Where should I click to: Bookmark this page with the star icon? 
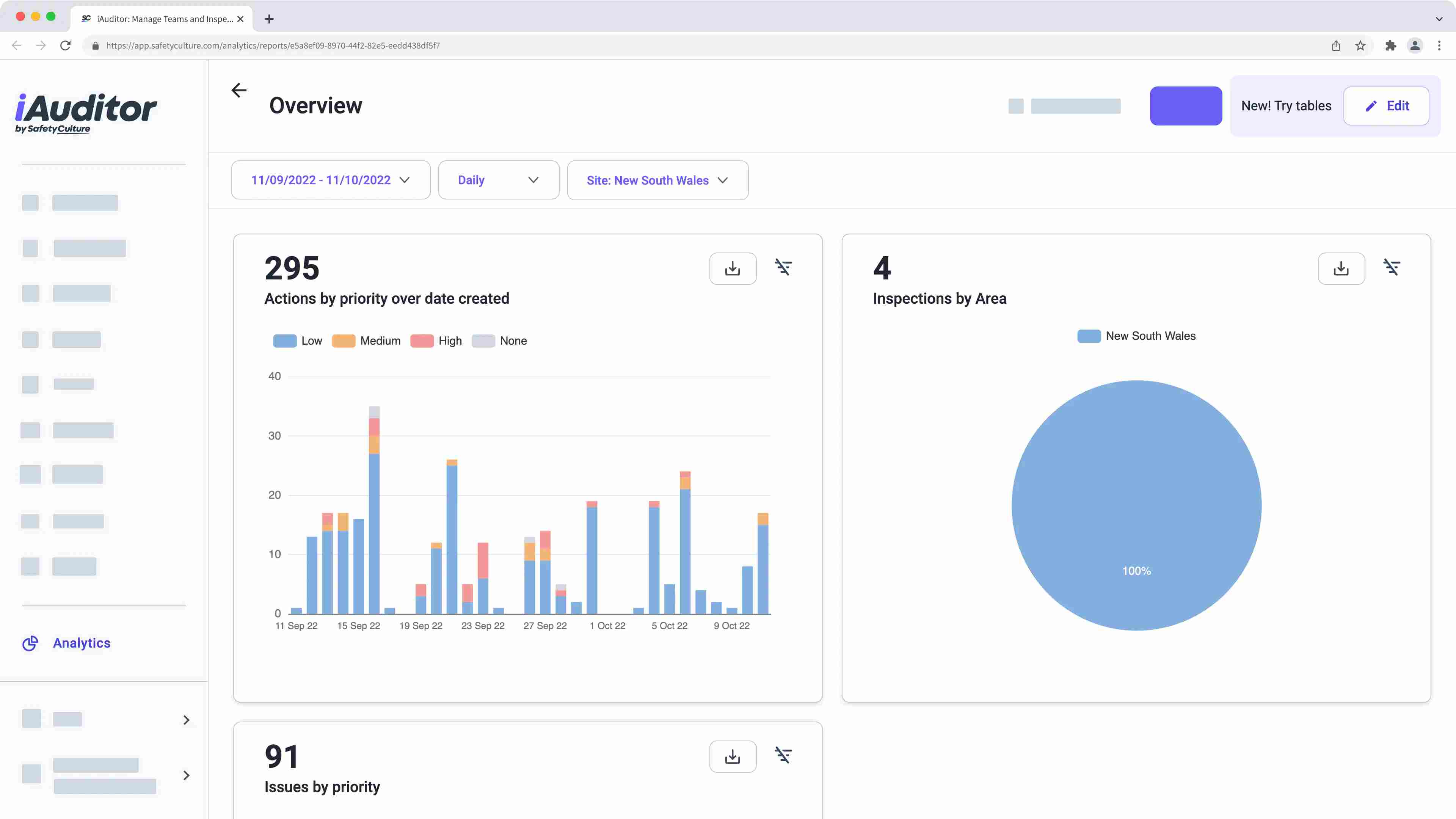[1360, 46]
